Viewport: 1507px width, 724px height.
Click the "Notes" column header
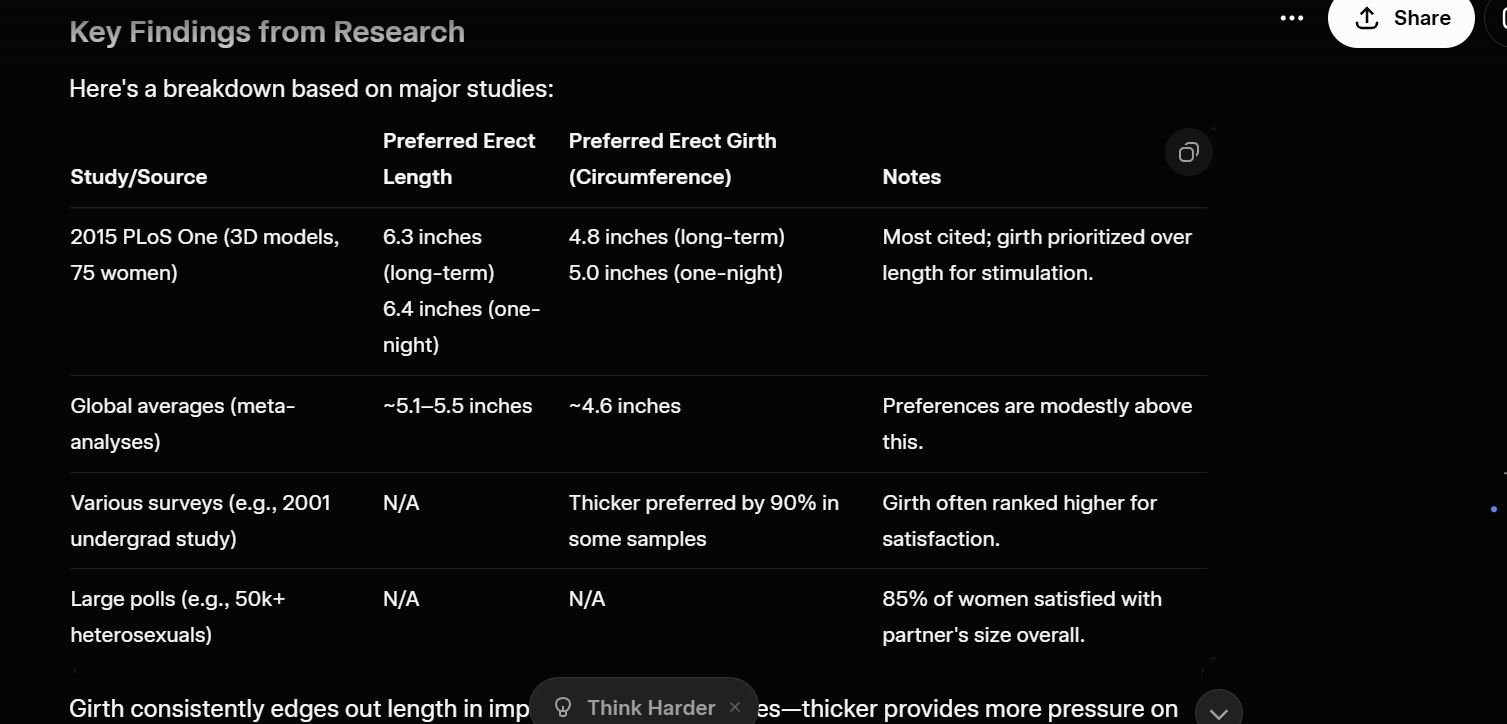coord(911,177)
